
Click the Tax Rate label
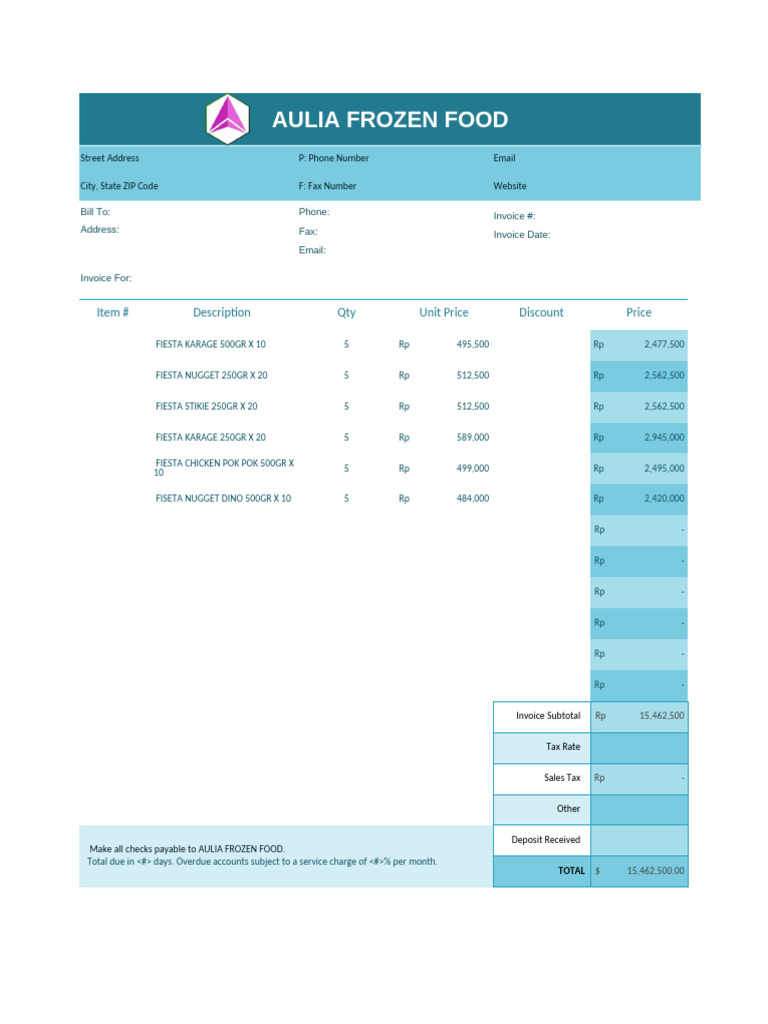[x=563, y=746]
